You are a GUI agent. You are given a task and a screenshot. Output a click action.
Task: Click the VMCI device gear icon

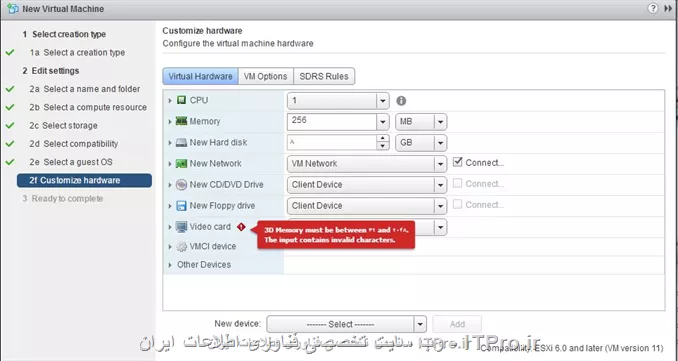(x=182, y=246)
